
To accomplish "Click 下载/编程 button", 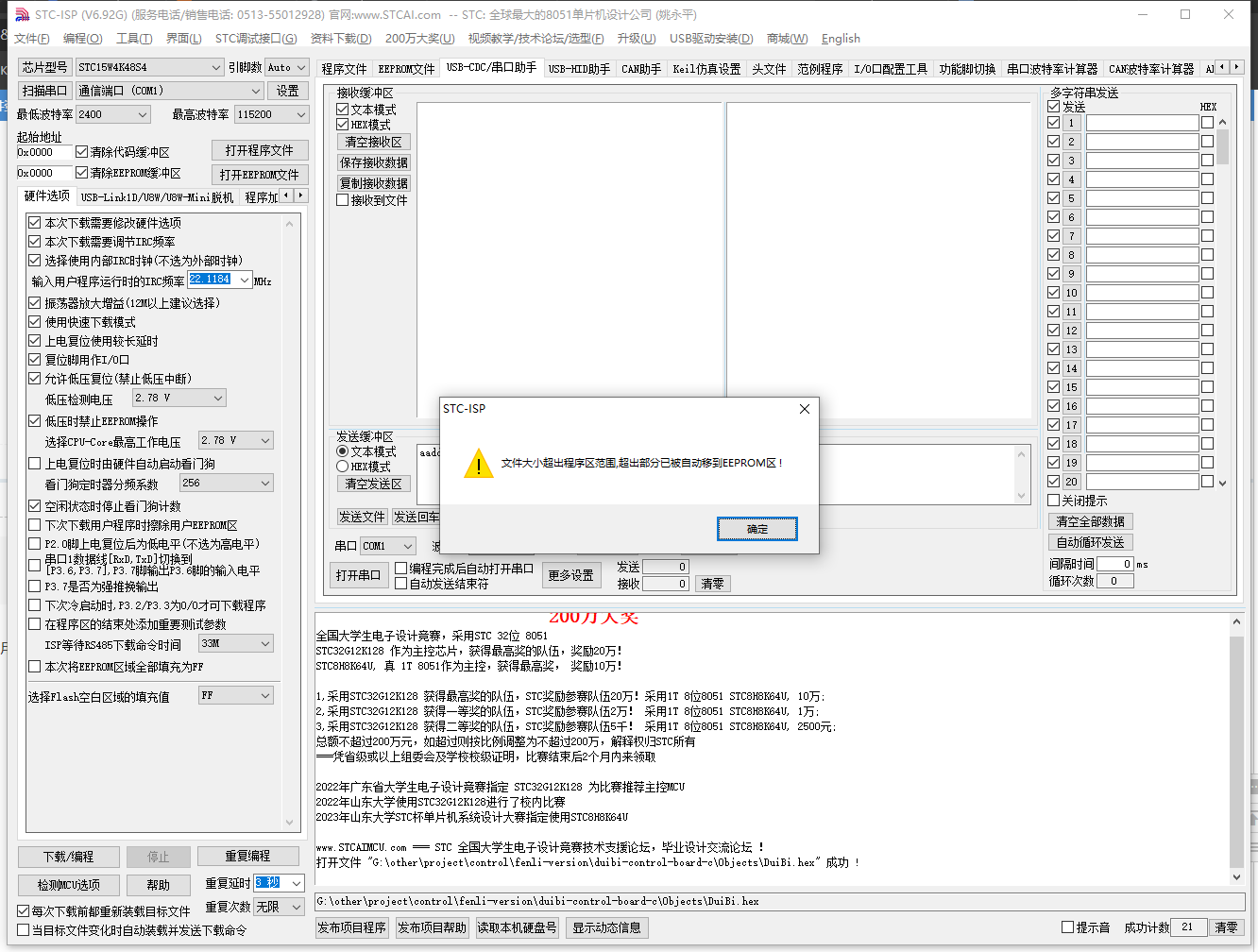I will [68, 857].
